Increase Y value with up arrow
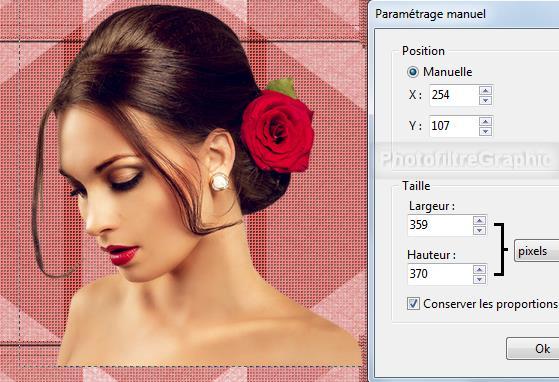Screen dimensions: 559x382 click(486, 121)
